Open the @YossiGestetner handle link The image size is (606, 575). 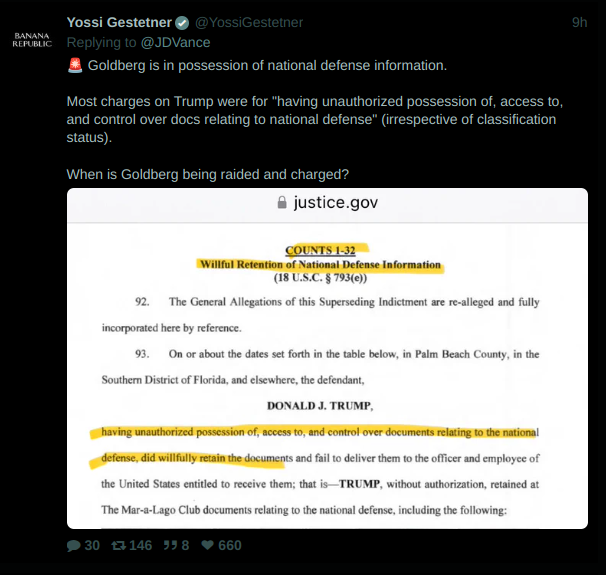(249, 22)
